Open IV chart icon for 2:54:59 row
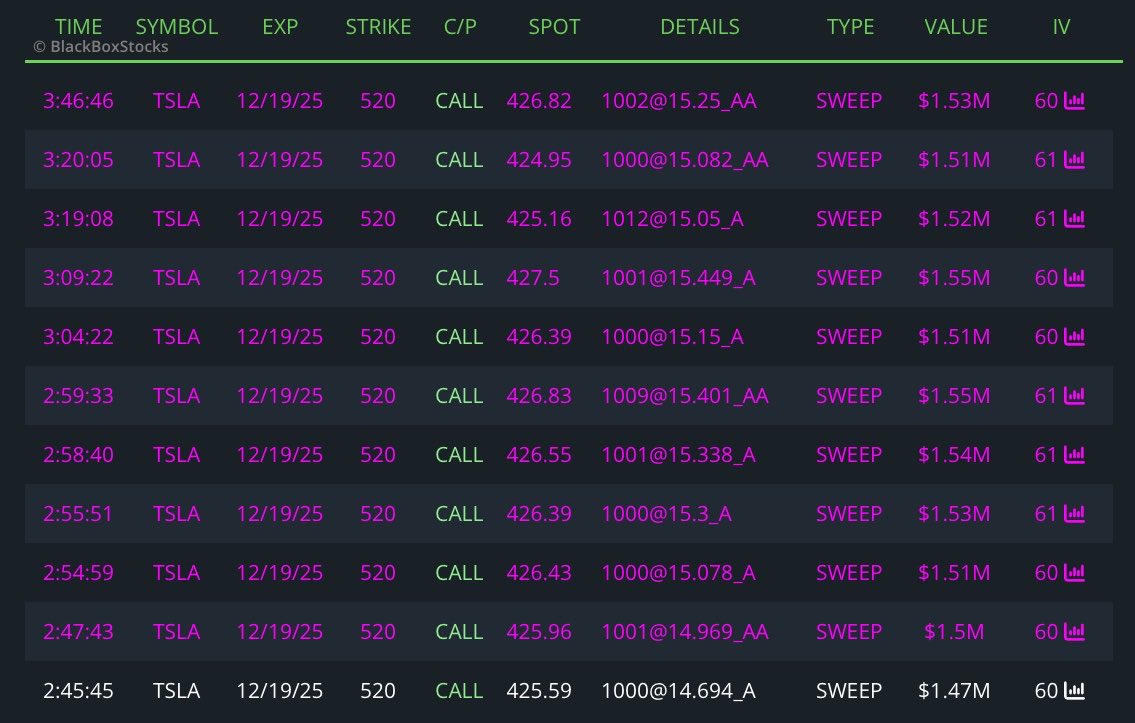The height and width of the screenshot is (723, 1135). [x=1074, y=572]
